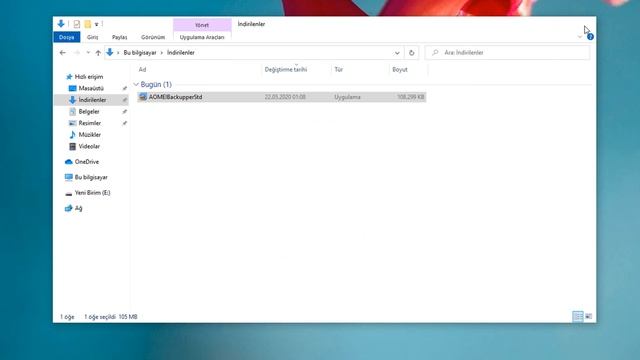640x360 pixels.
Task: Open Belgeler in the sidebar
Action: [89, 111]
